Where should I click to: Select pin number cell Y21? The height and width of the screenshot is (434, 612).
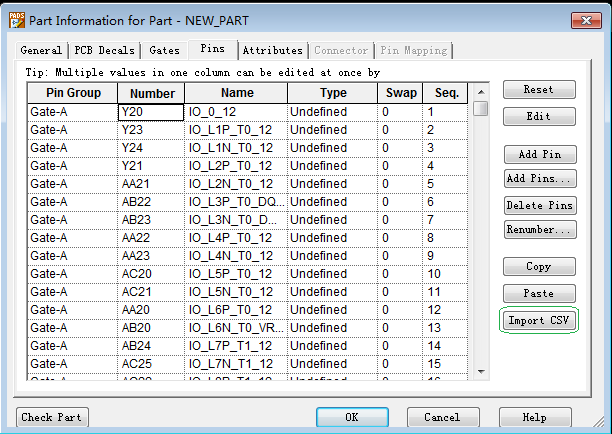(151, 166)
